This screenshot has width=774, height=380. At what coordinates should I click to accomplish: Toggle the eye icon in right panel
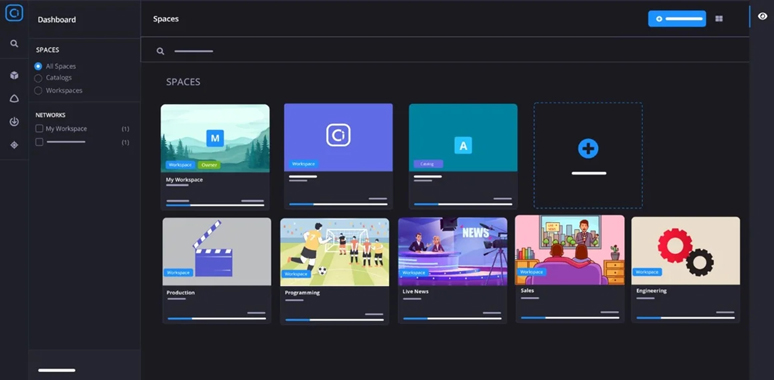762,16
